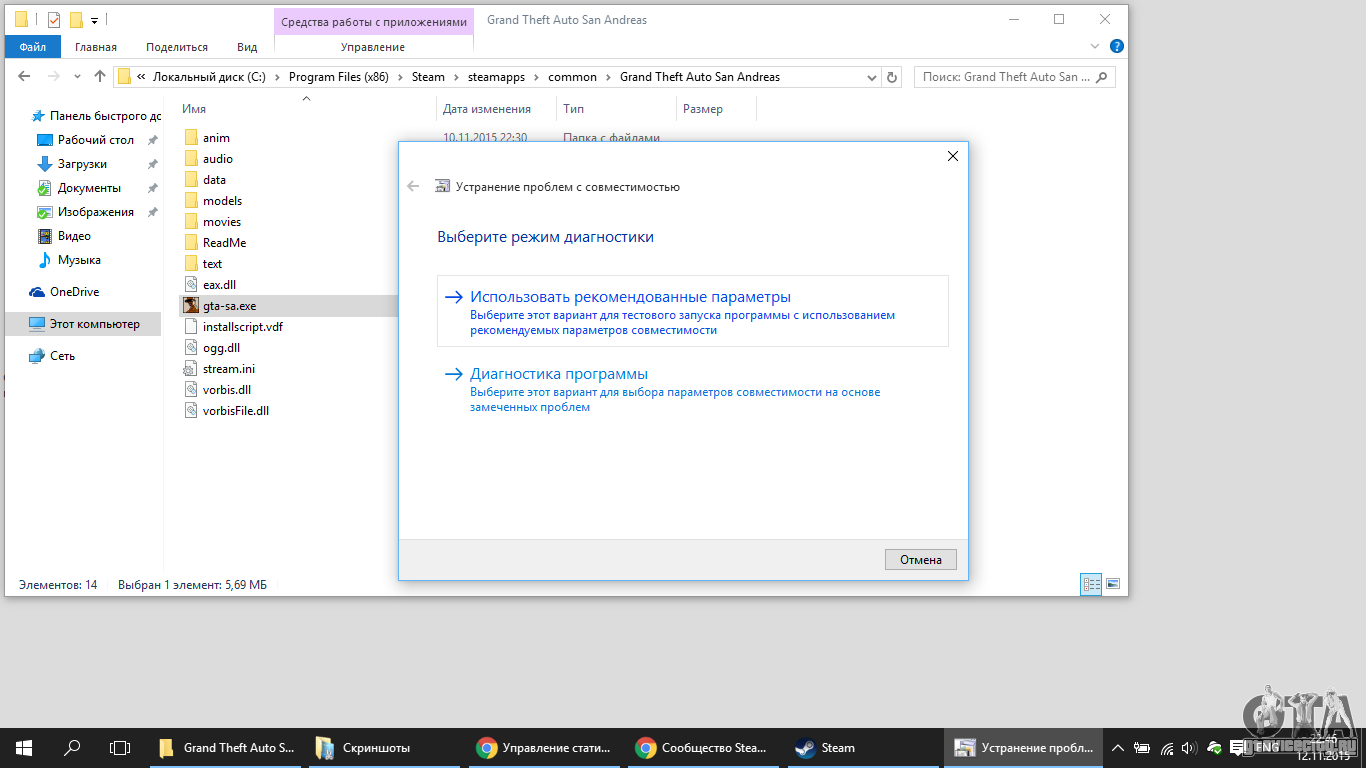Click Program Files (x86) breadcrumb
This screenshot has height=768, width=1366.
pos(338,77)
